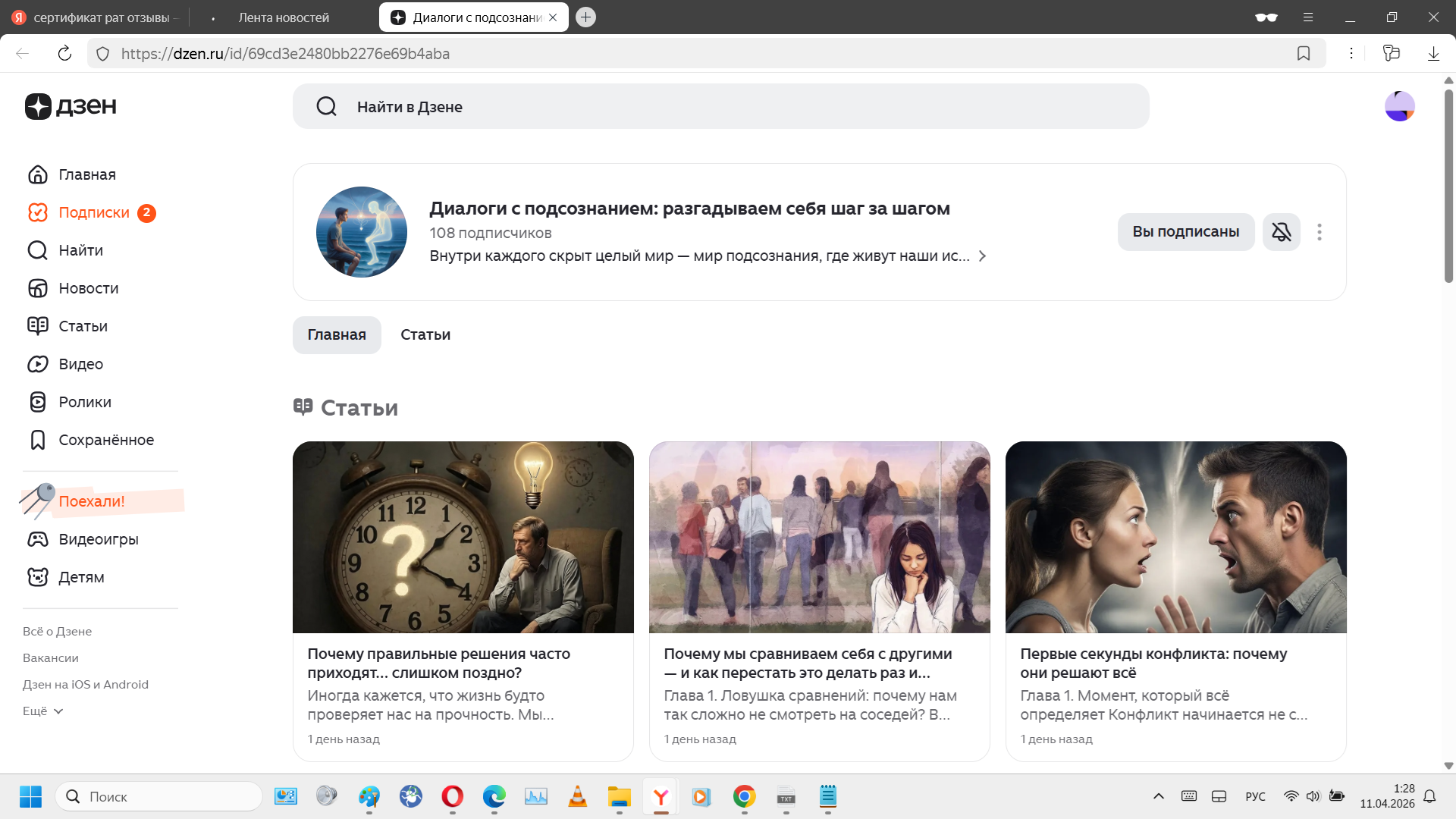The width and height of the screenshot is (1456, 819).
Task: Switch to Лента новостей browser tab
Action: click(284, 17)
